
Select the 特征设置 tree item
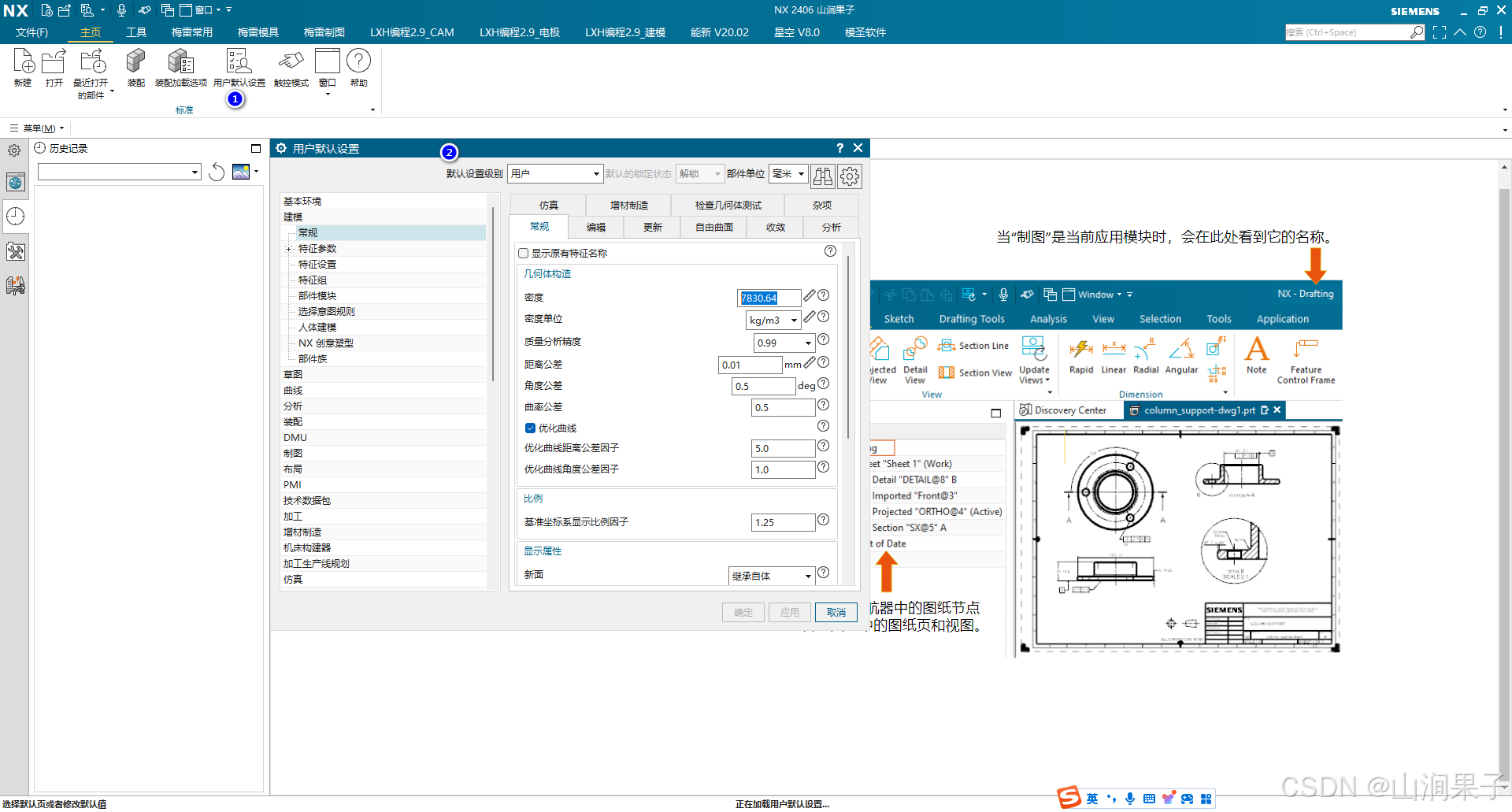(317, 265)
